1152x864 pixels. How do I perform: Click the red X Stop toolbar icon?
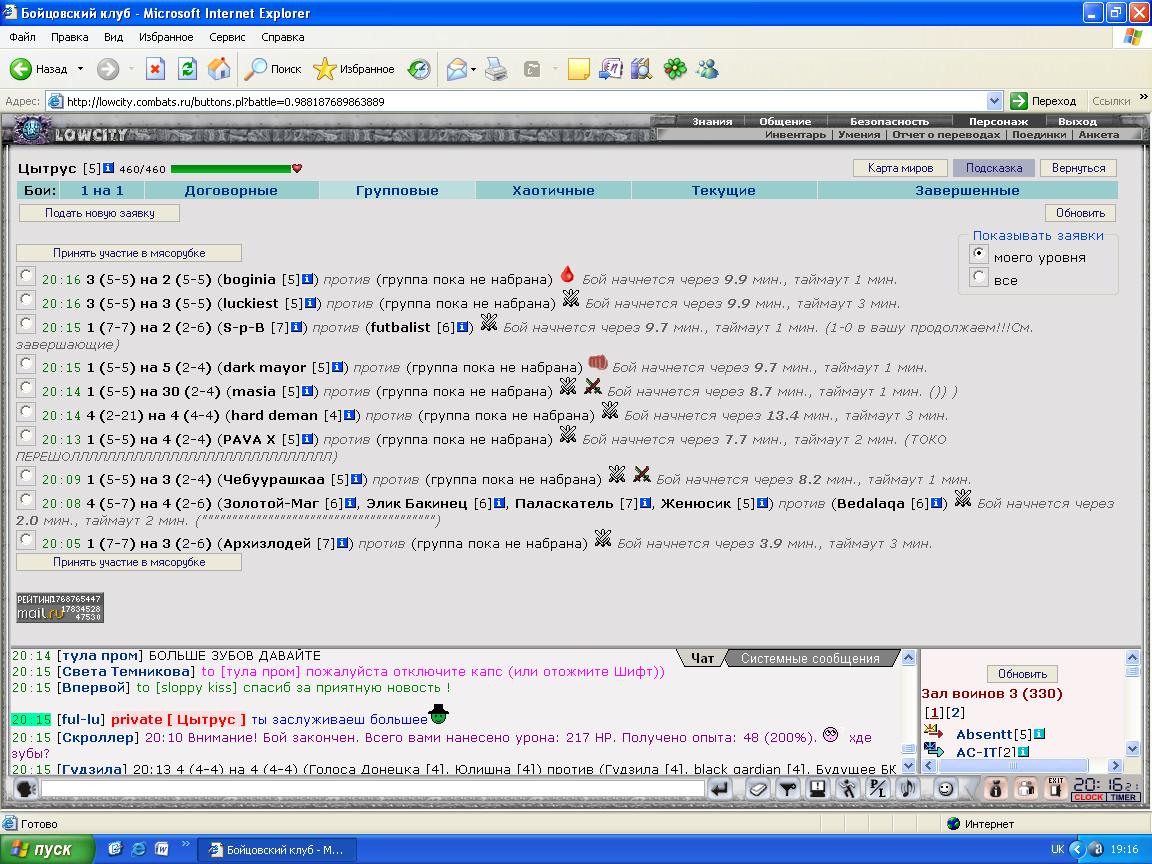coord(155,69)
